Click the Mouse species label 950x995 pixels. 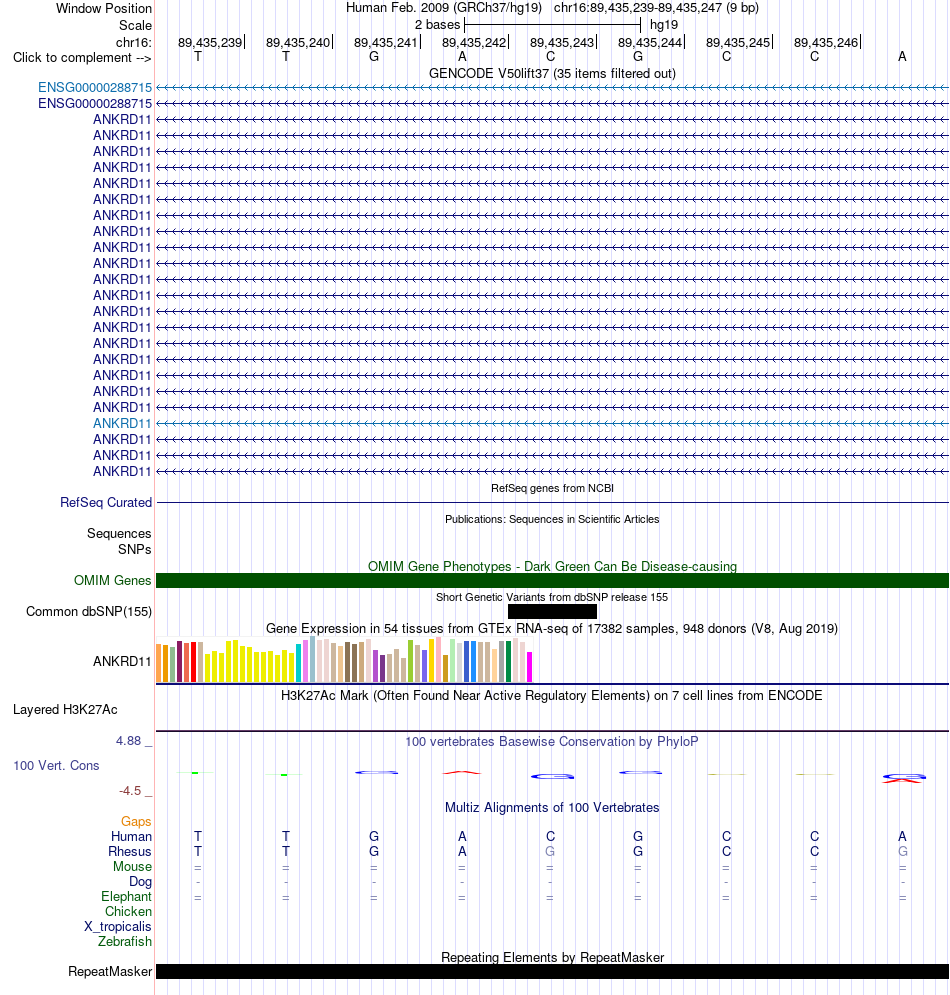point(132,867)
